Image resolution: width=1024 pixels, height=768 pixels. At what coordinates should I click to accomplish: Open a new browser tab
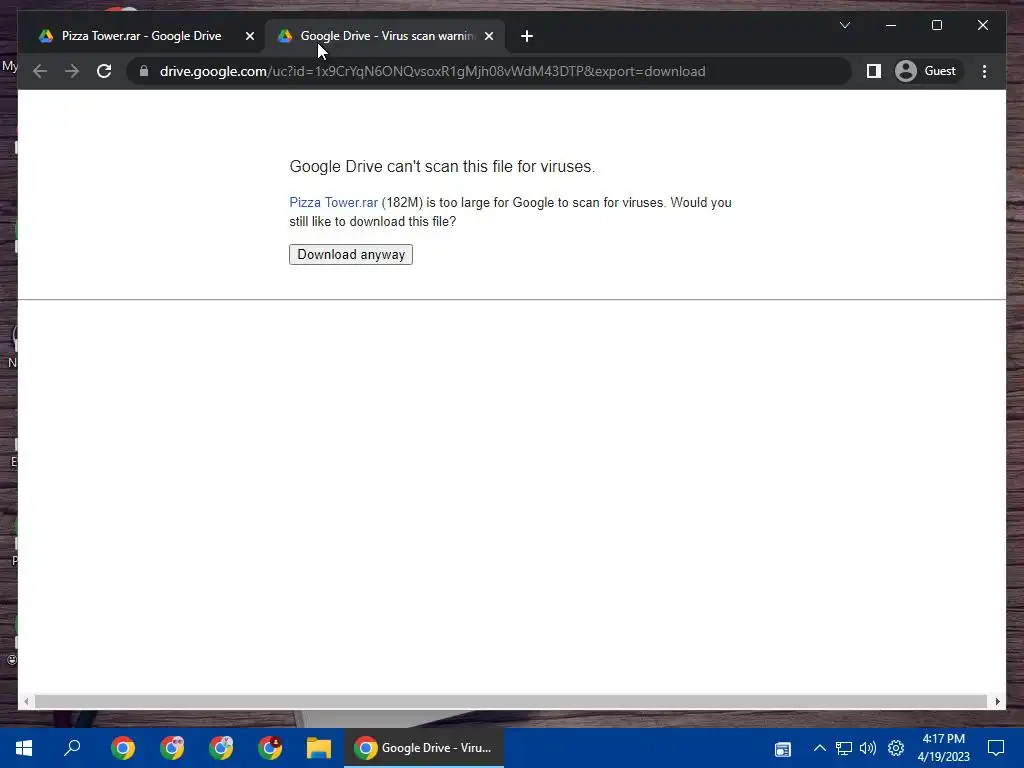pyautogui.click(x=527, y=36)
